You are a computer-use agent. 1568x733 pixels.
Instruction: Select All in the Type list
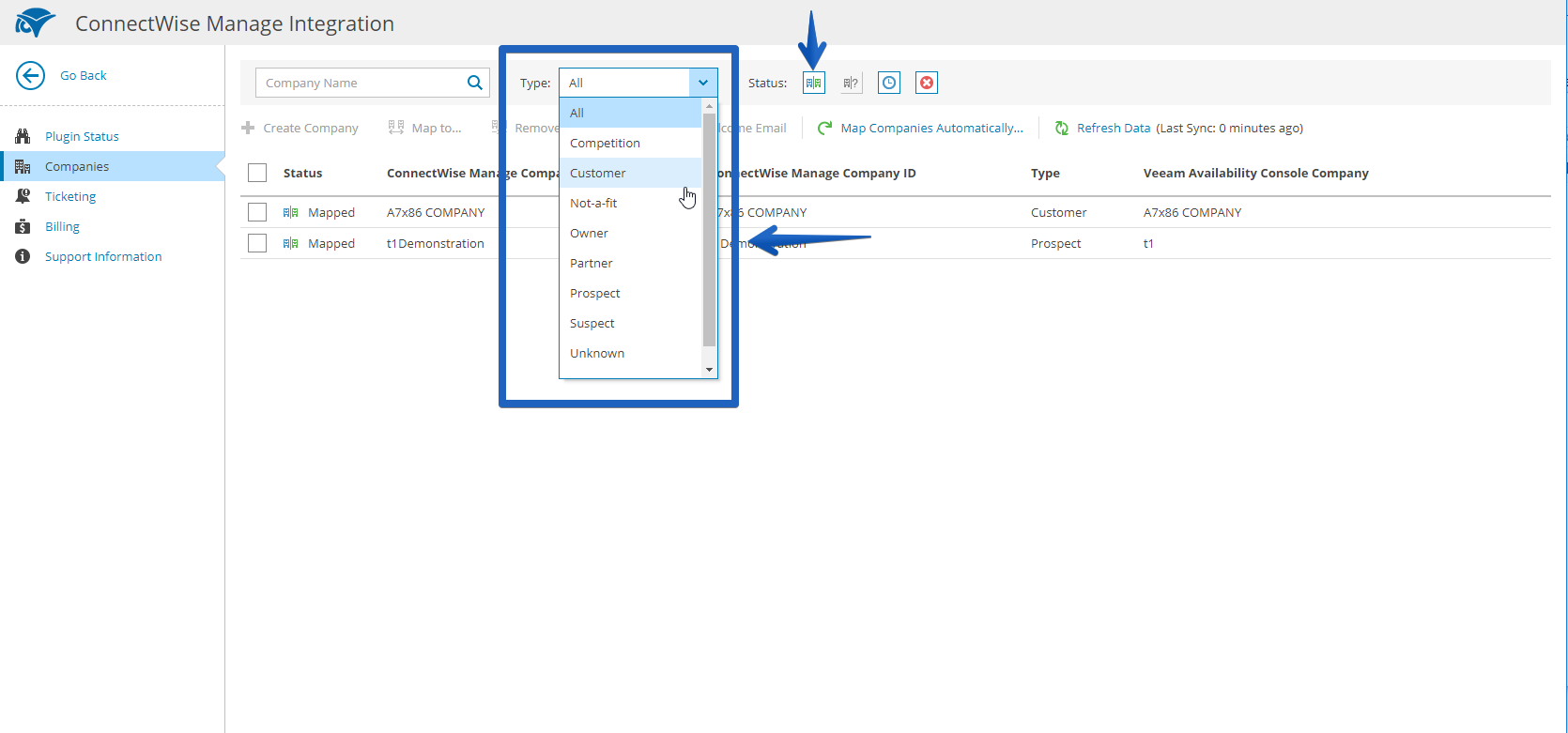[x=631, y=113]
